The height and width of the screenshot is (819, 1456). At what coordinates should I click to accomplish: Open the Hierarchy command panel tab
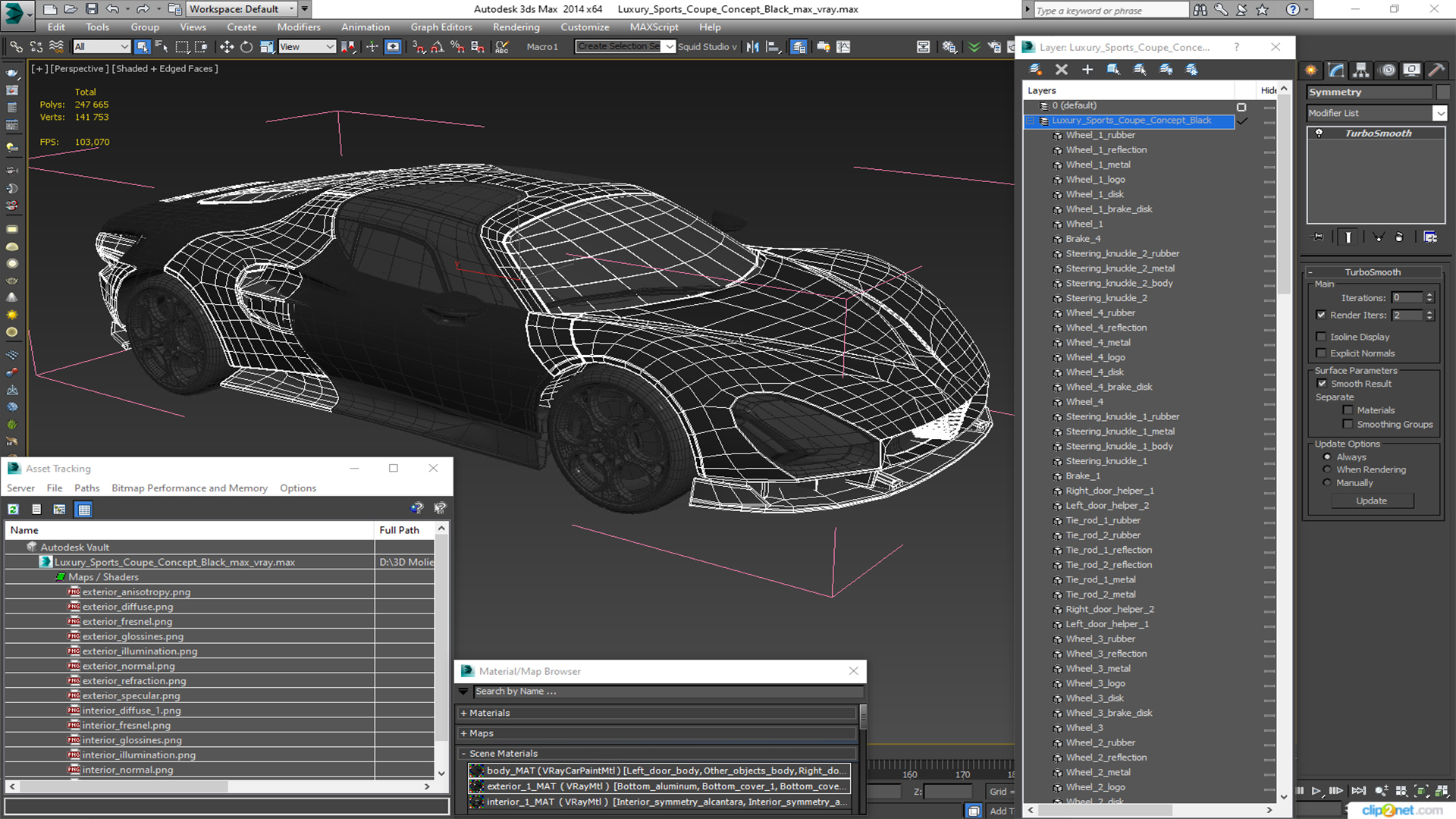pos(1361,70)
